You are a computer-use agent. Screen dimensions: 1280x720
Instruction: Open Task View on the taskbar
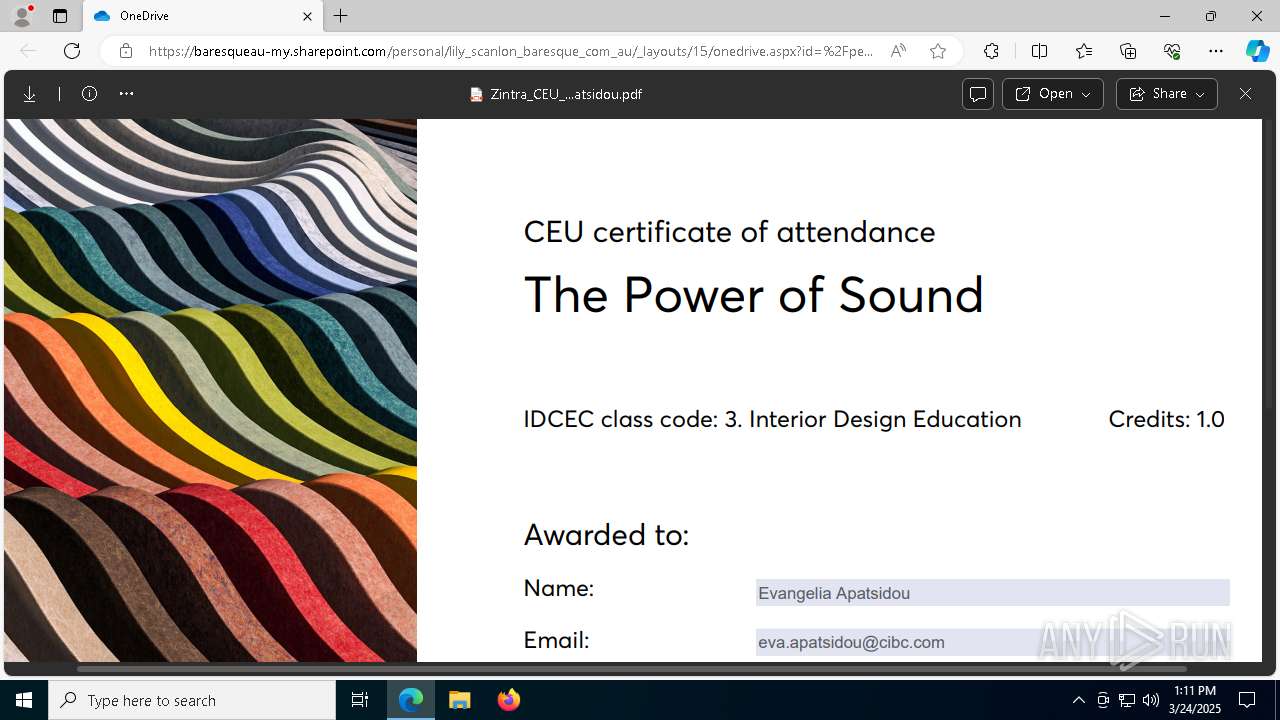point(360,700)
